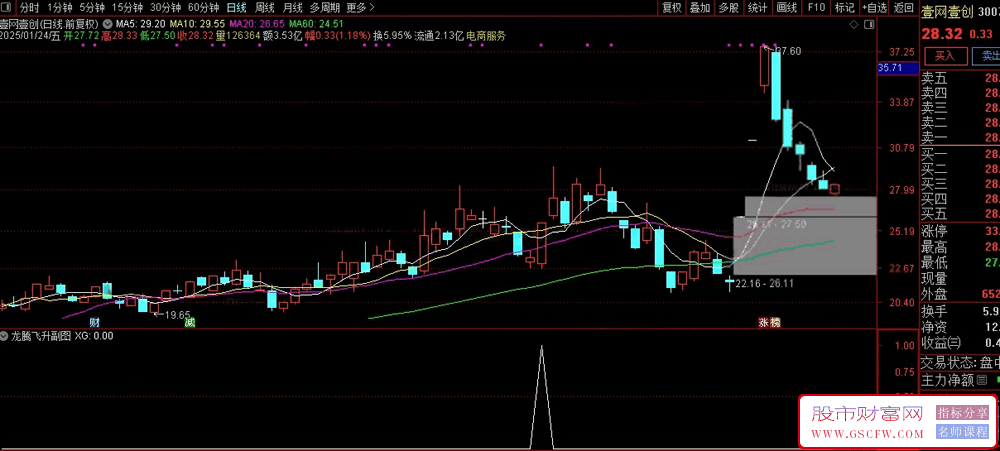Click the 19.65 low price label

point(177,314)
